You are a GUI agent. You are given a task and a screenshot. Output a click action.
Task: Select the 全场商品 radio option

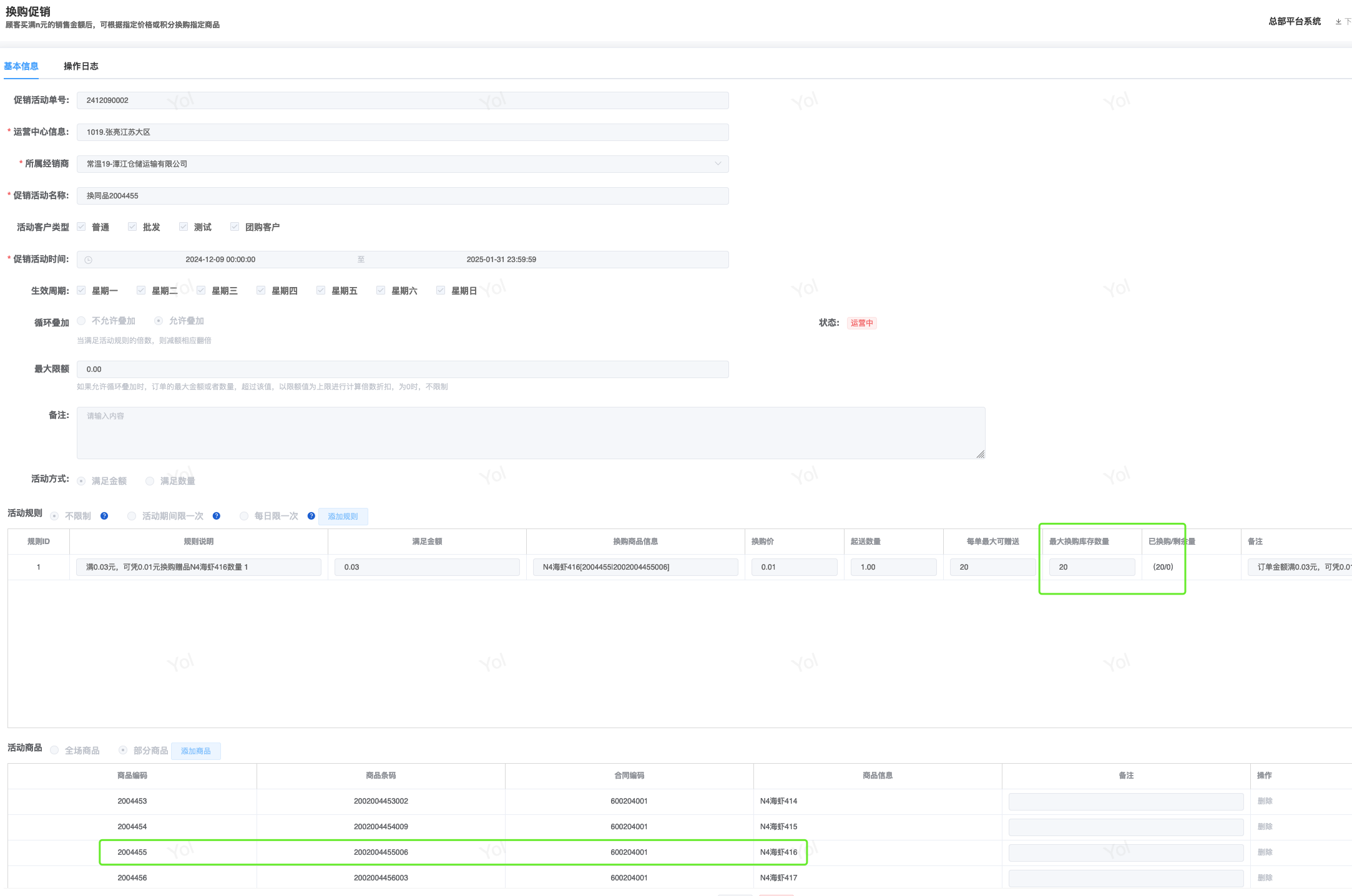click(55, 750)
